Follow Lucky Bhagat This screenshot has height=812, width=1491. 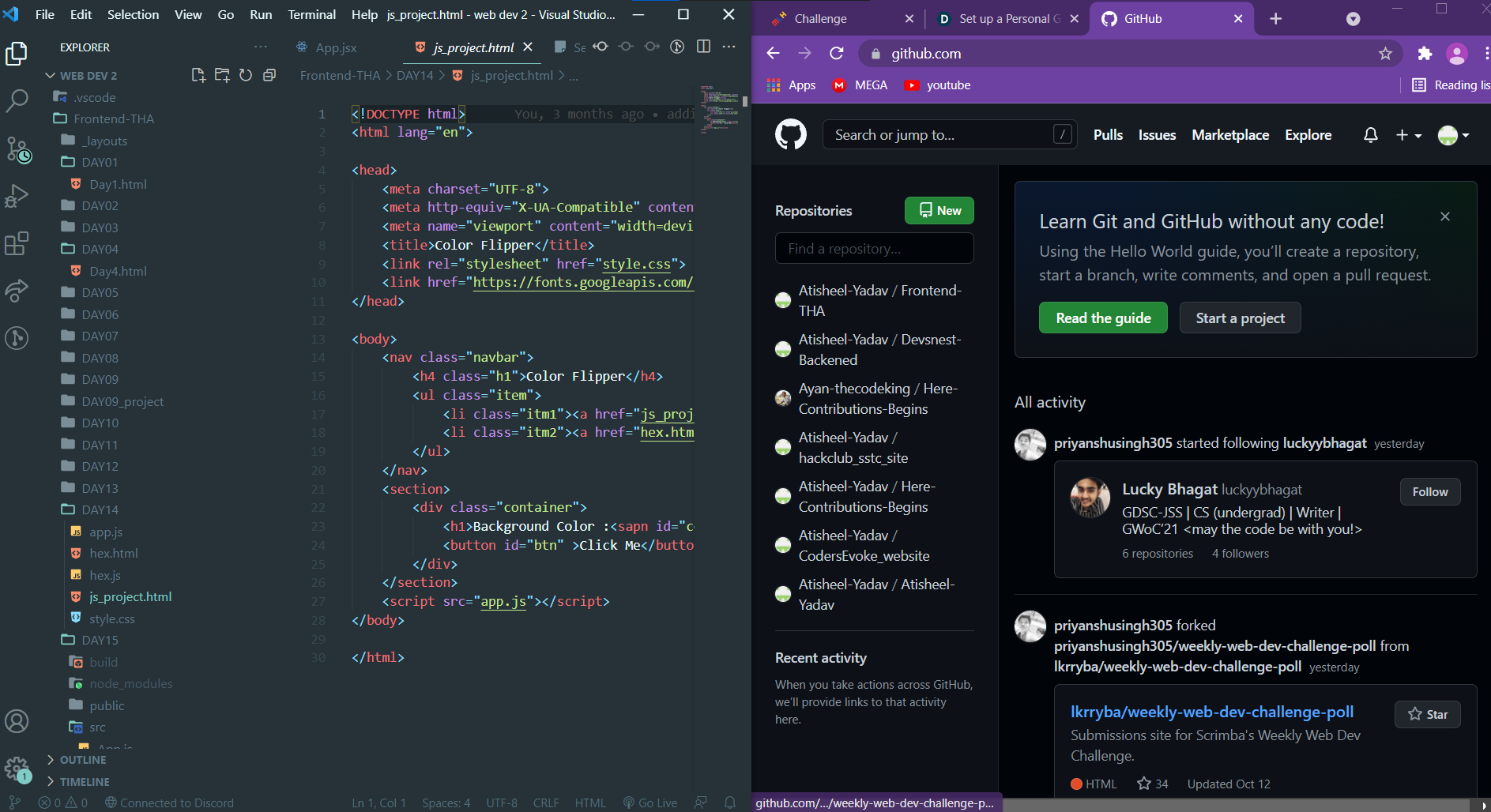(1430, 492)
